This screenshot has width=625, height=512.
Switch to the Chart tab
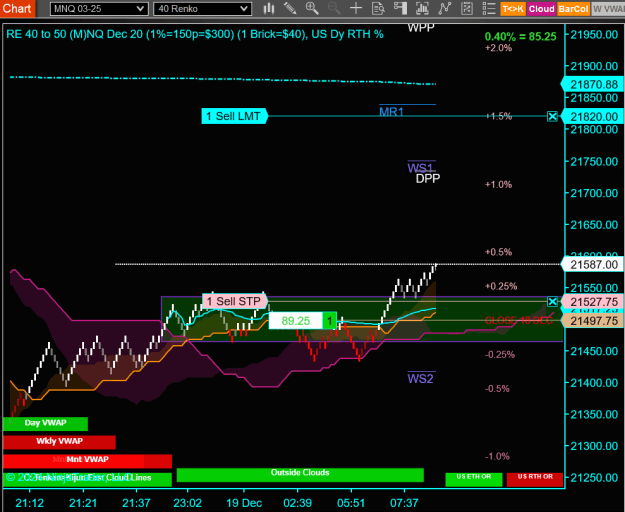coord(17,8)
